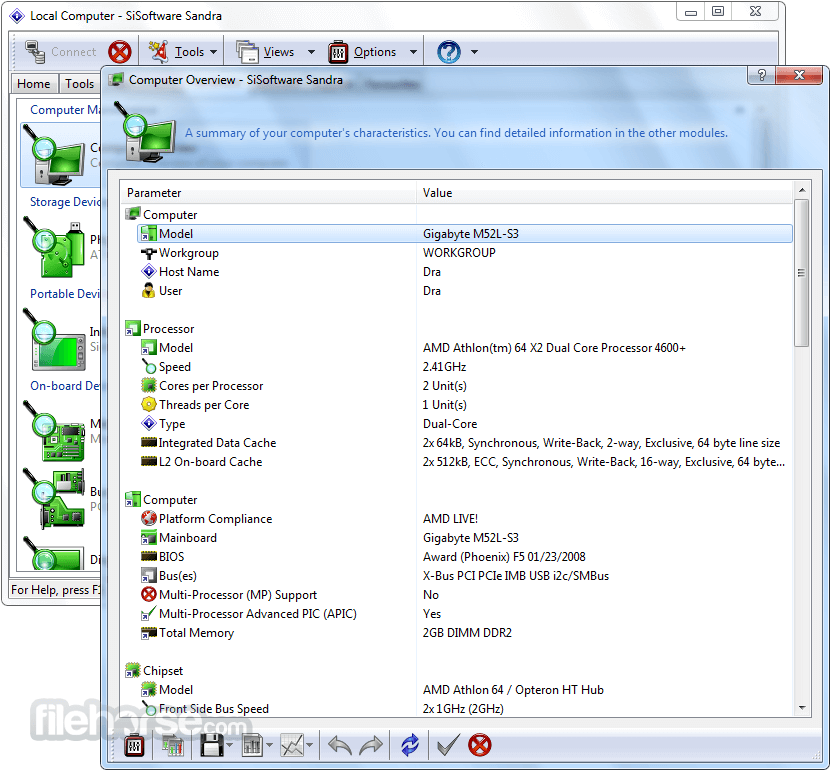The width and height of the screenshot is (831, 771).
Task: Open the bar chart dropdown arrow
Action: tap(269, 746)
